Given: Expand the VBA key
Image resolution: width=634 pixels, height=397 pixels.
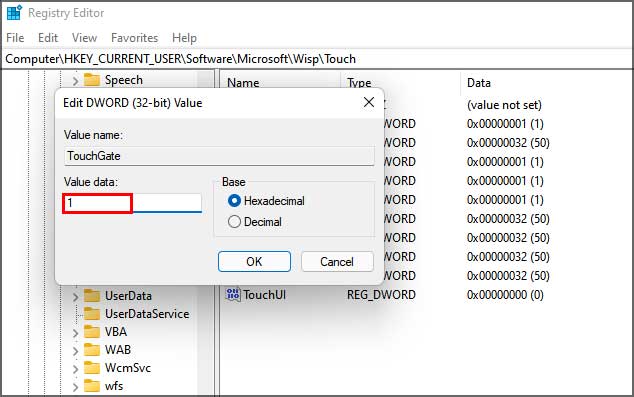Looking at the screenshot, I should pos(75,332).
